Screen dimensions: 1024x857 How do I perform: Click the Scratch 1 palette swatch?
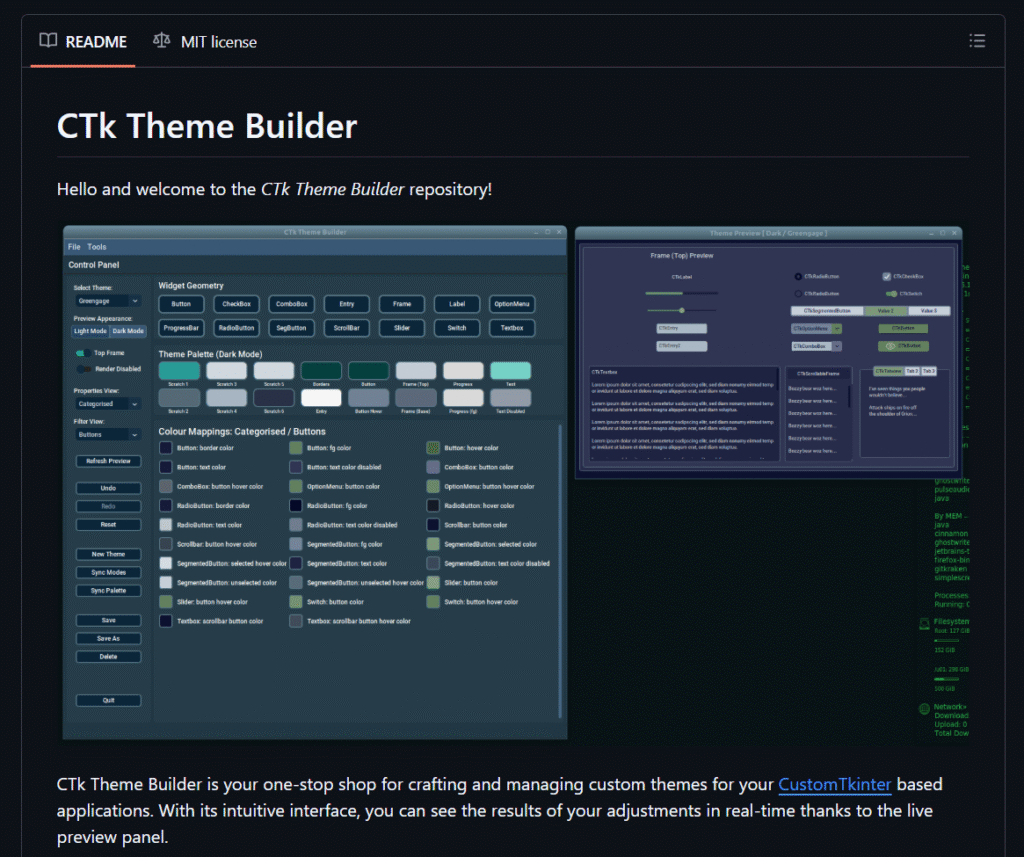click(x=179, y=370)
